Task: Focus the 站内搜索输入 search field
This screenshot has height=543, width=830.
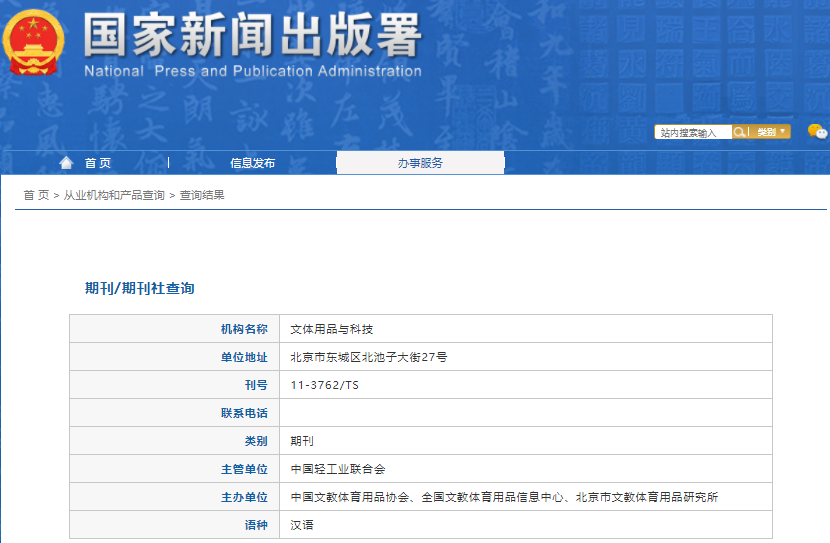Action: click(693, 132)
